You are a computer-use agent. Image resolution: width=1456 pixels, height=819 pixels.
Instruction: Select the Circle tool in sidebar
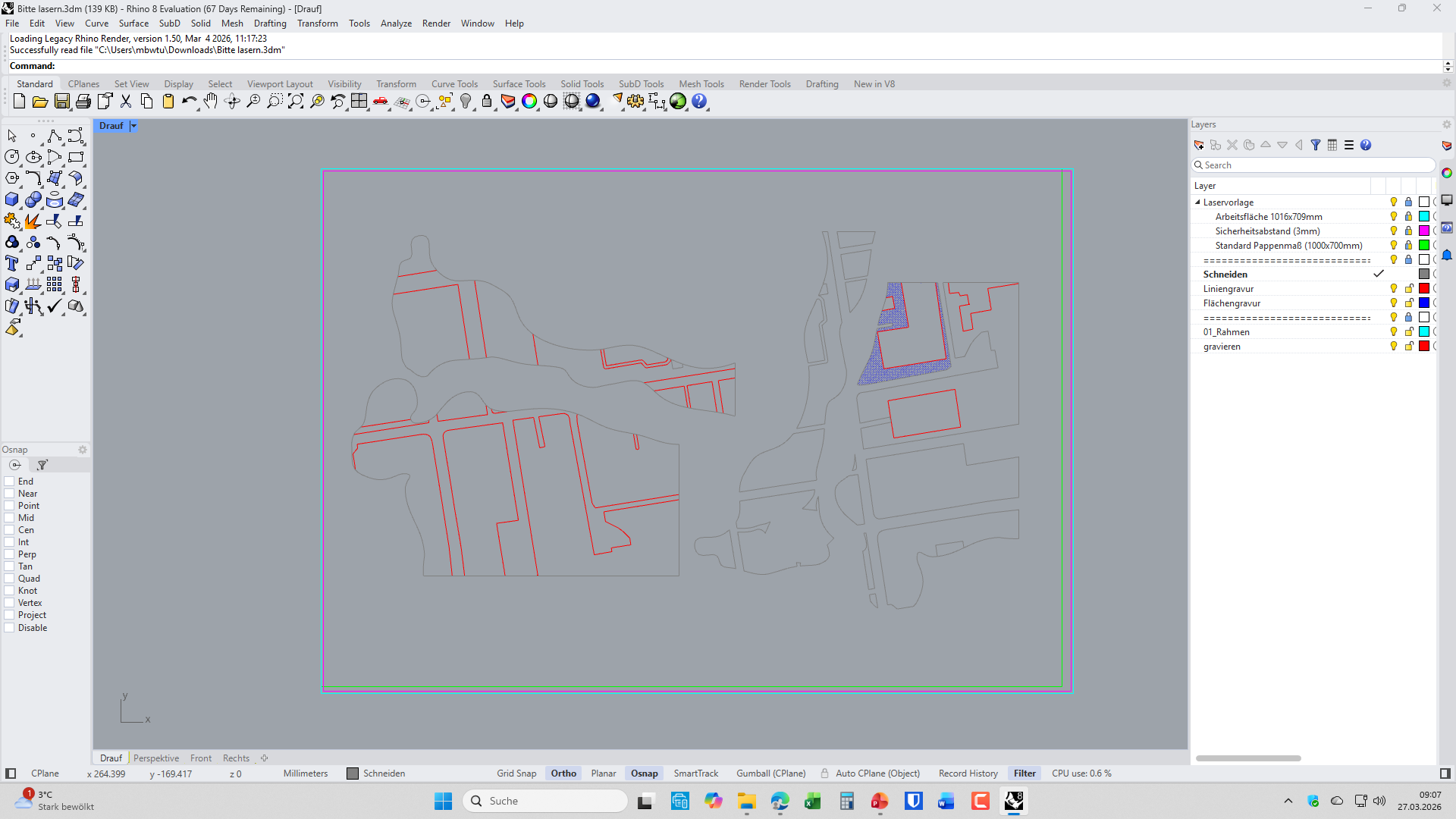(x=12, y=157)
